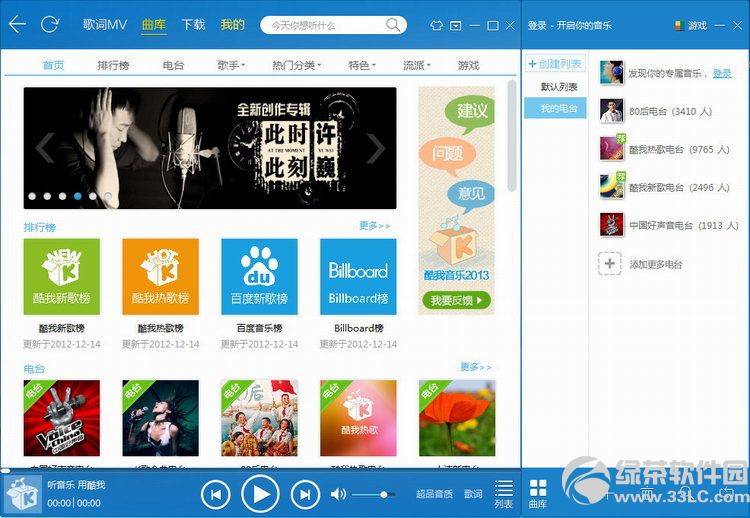750x518 pixels.
Task: Toggle 超品音质 audio quality
Action: (434, 494)
